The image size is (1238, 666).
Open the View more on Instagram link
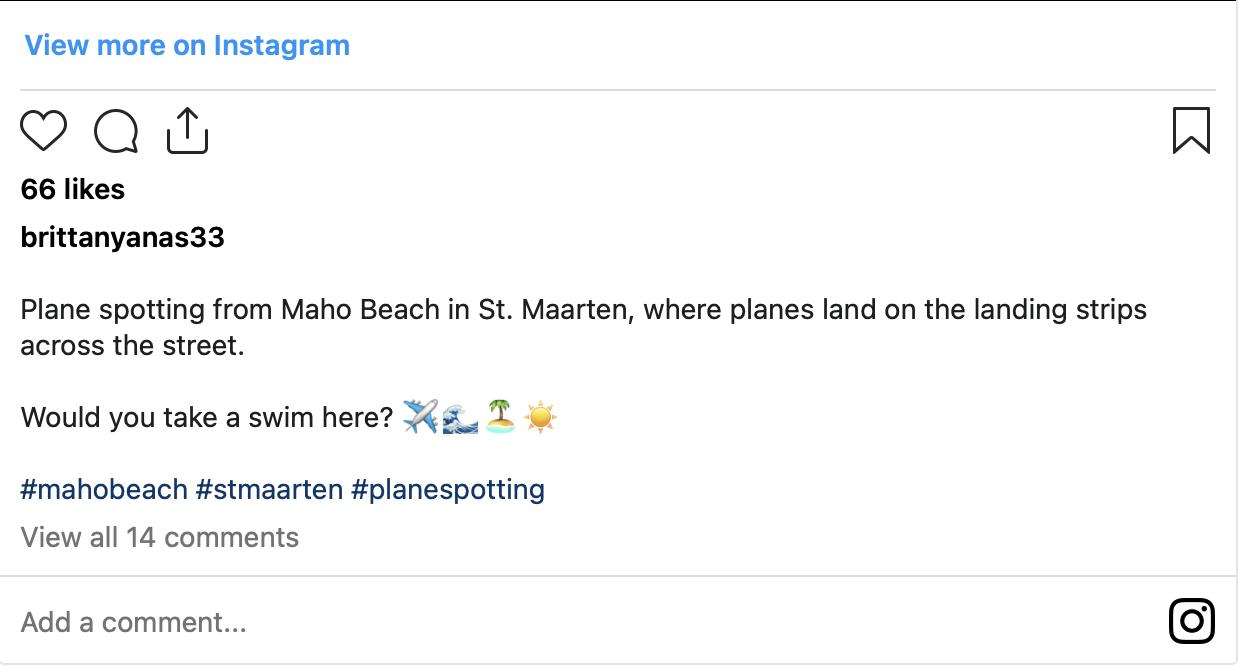coord(187,45)
